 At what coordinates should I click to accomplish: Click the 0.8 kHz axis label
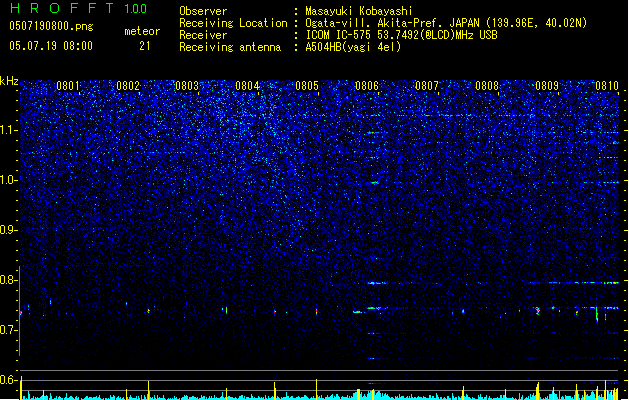pos(9,280)
